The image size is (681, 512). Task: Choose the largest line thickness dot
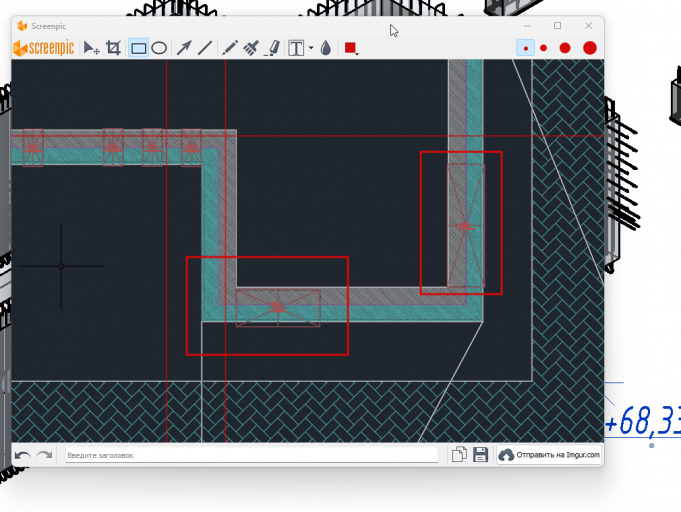pos(590,48)
